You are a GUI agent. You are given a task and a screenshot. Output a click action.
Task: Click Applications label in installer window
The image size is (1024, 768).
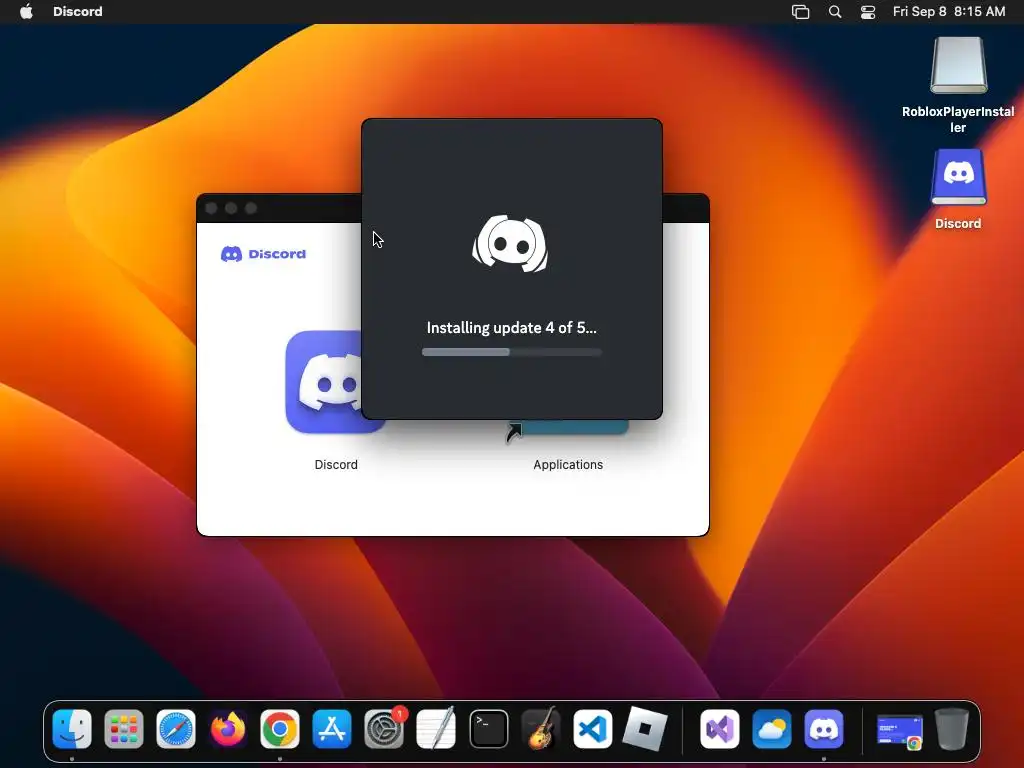click(568, 464)
